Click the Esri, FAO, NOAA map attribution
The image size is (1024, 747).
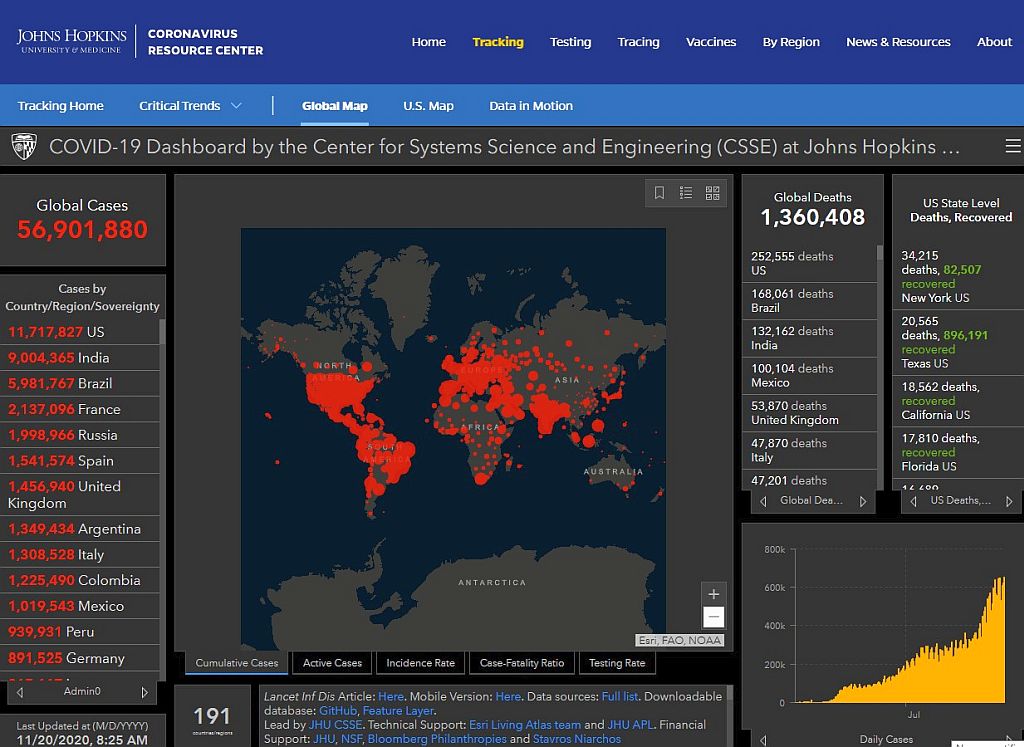pyautogui.click(x=680, y=641)
